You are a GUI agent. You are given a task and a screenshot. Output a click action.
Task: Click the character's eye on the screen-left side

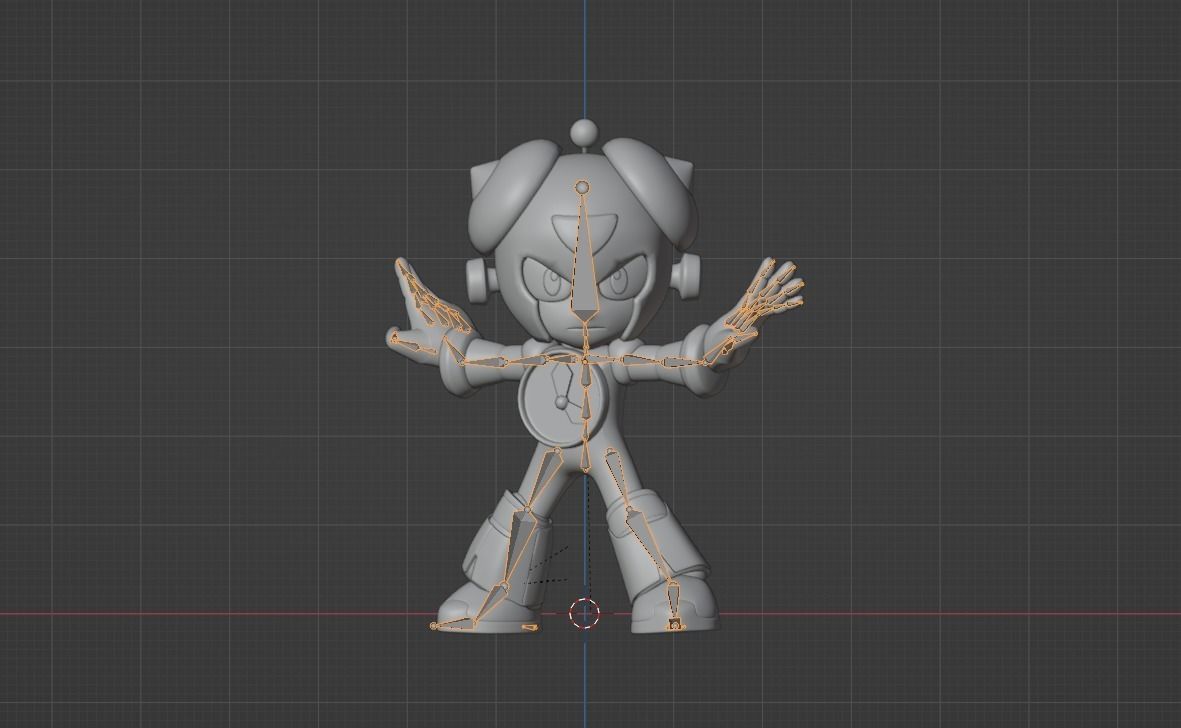point(548,280)
